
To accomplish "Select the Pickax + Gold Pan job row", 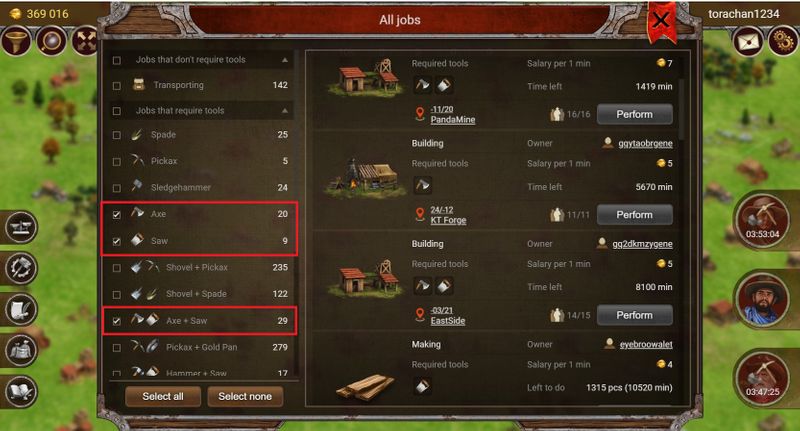I will pos(202,347).
